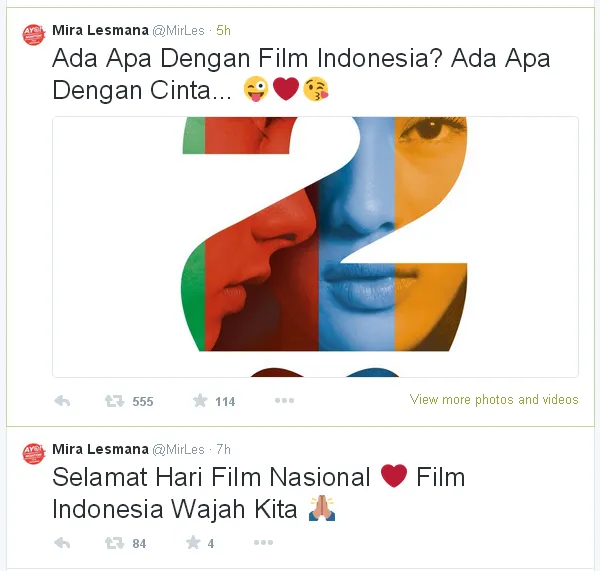The width and height of the screenshot is (600, 571).
Task: Open the 7h timestamp permalink
Action: 223,449
